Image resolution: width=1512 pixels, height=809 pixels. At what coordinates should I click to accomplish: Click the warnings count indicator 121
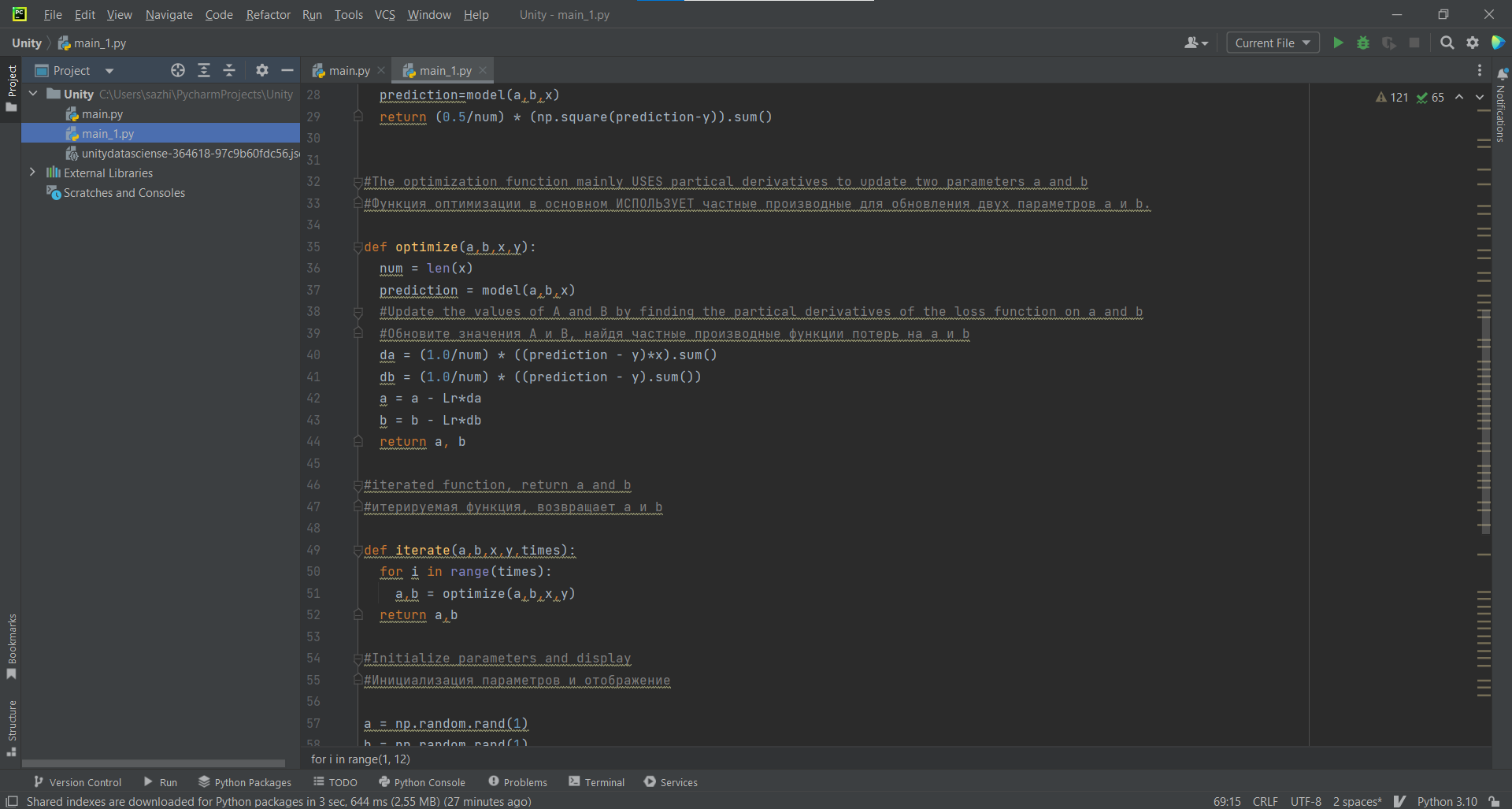pos(1392,97)
